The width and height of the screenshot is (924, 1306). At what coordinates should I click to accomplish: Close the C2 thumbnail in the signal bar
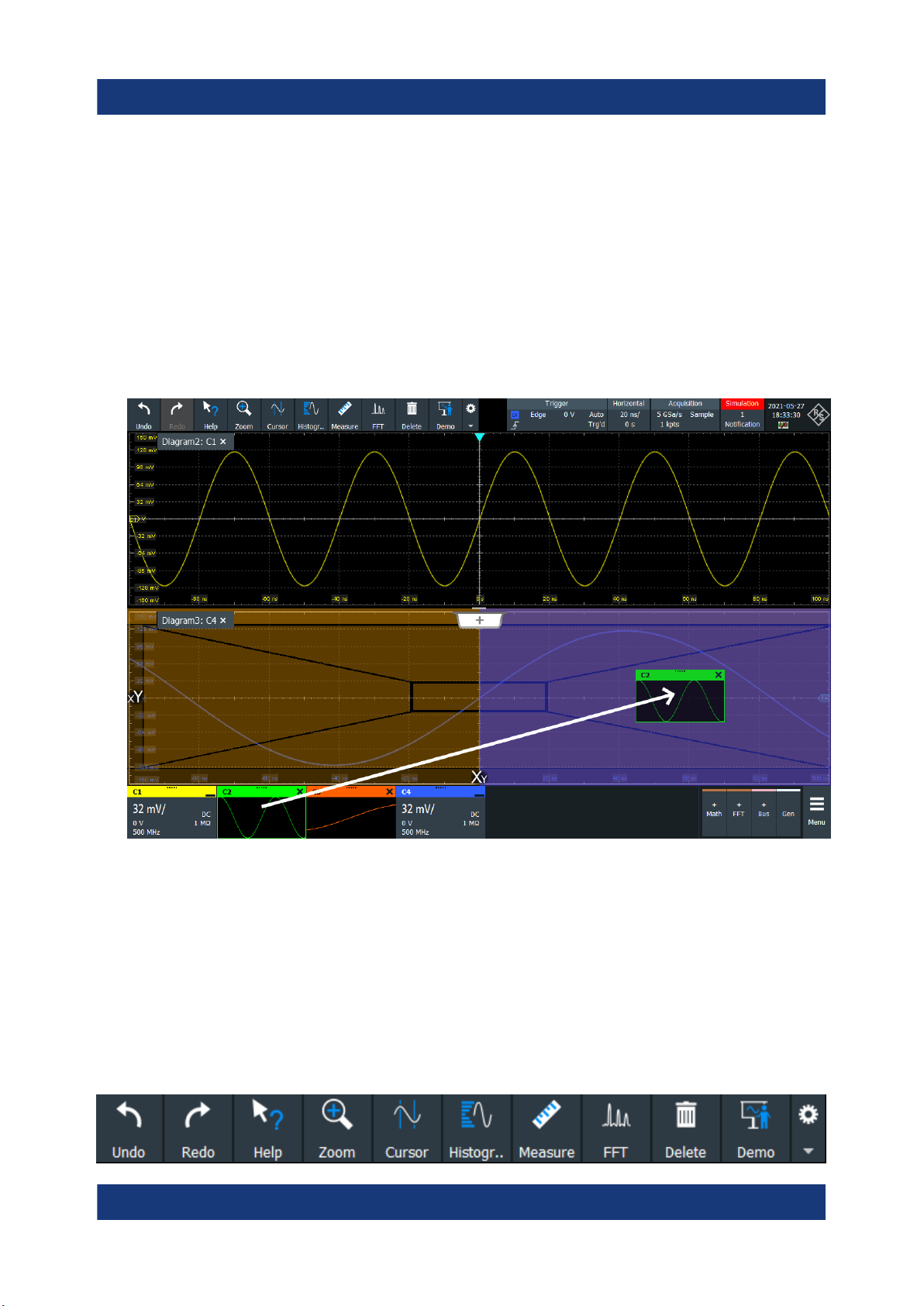point(300,791)
